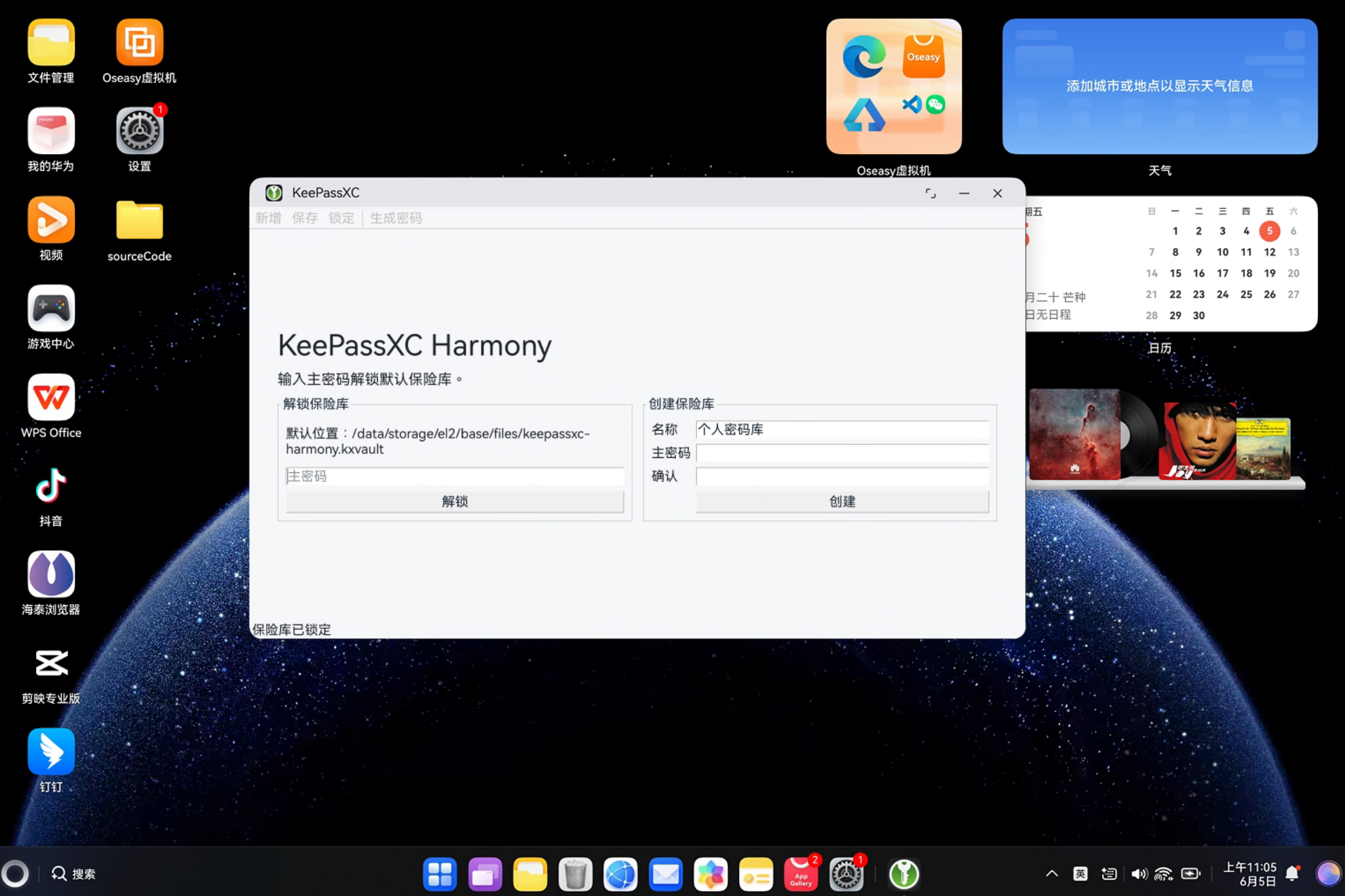Open the settings gear in the dock
Screen dimensions: 1345x896
tap(846, 874)
